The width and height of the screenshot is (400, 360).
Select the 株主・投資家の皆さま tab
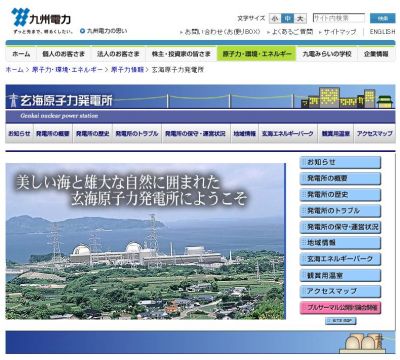(x=181, y=54)
